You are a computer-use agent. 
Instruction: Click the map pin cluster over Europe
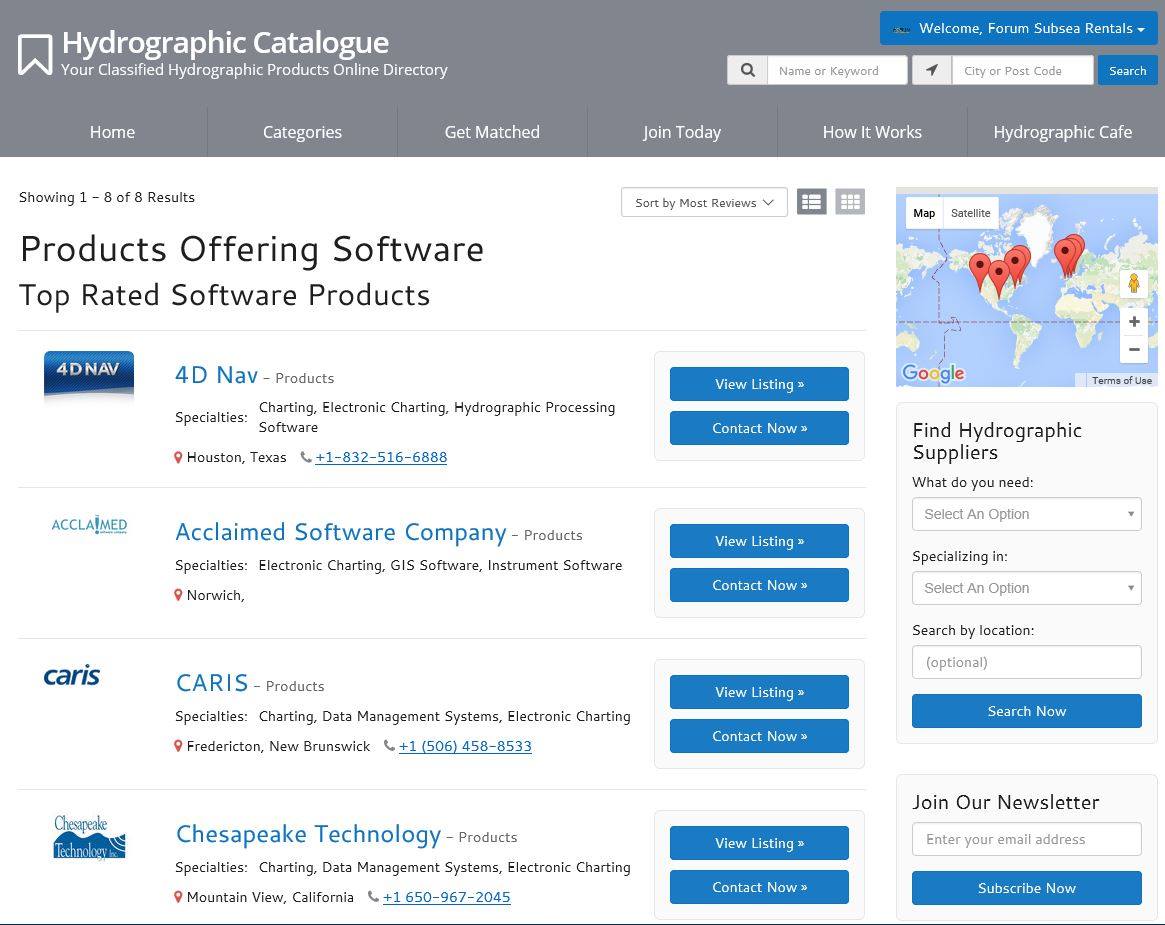(x=1069, y=255)
